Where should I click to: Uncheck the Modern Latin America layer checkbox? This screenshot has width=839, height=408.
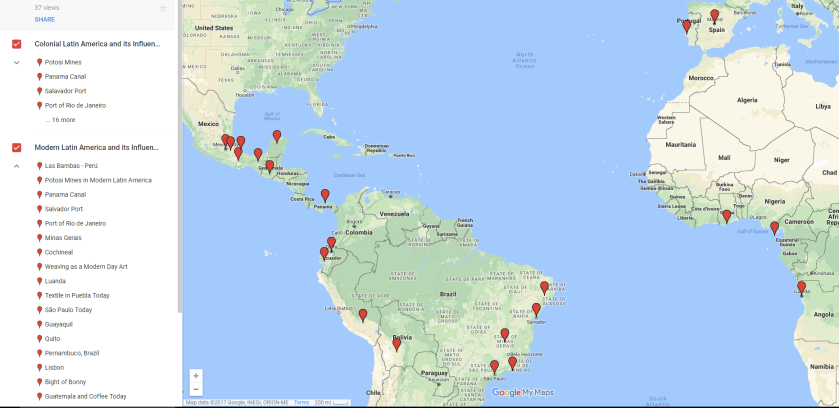[17, 148]
